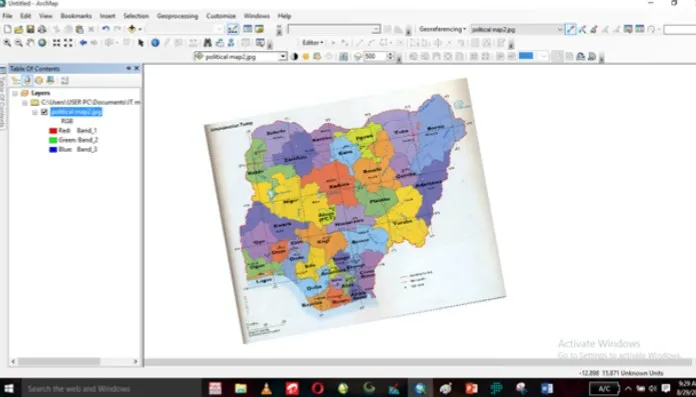Open the Find binoculars tool
The width and height of the screenshot is (696, 397).
pos(207,43)
